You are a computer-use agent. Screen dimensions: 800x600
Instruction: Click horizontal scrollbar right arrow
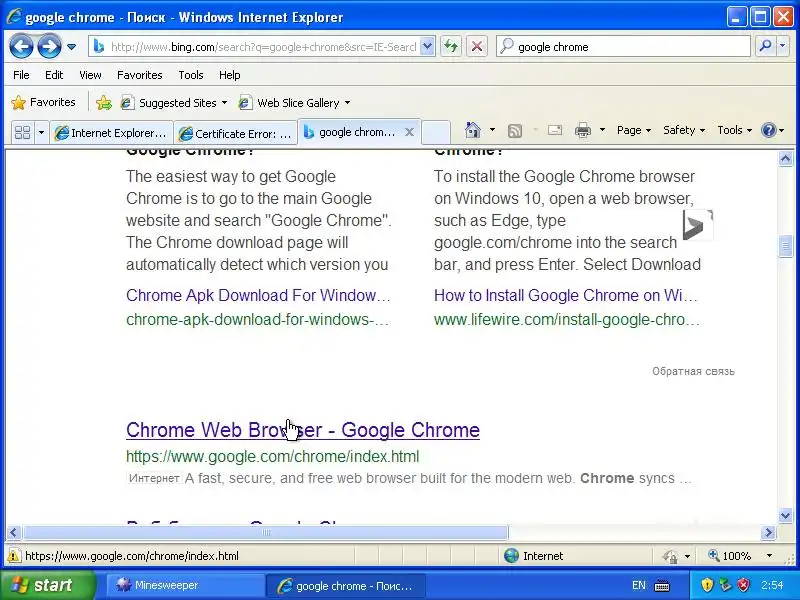point(768,533)
